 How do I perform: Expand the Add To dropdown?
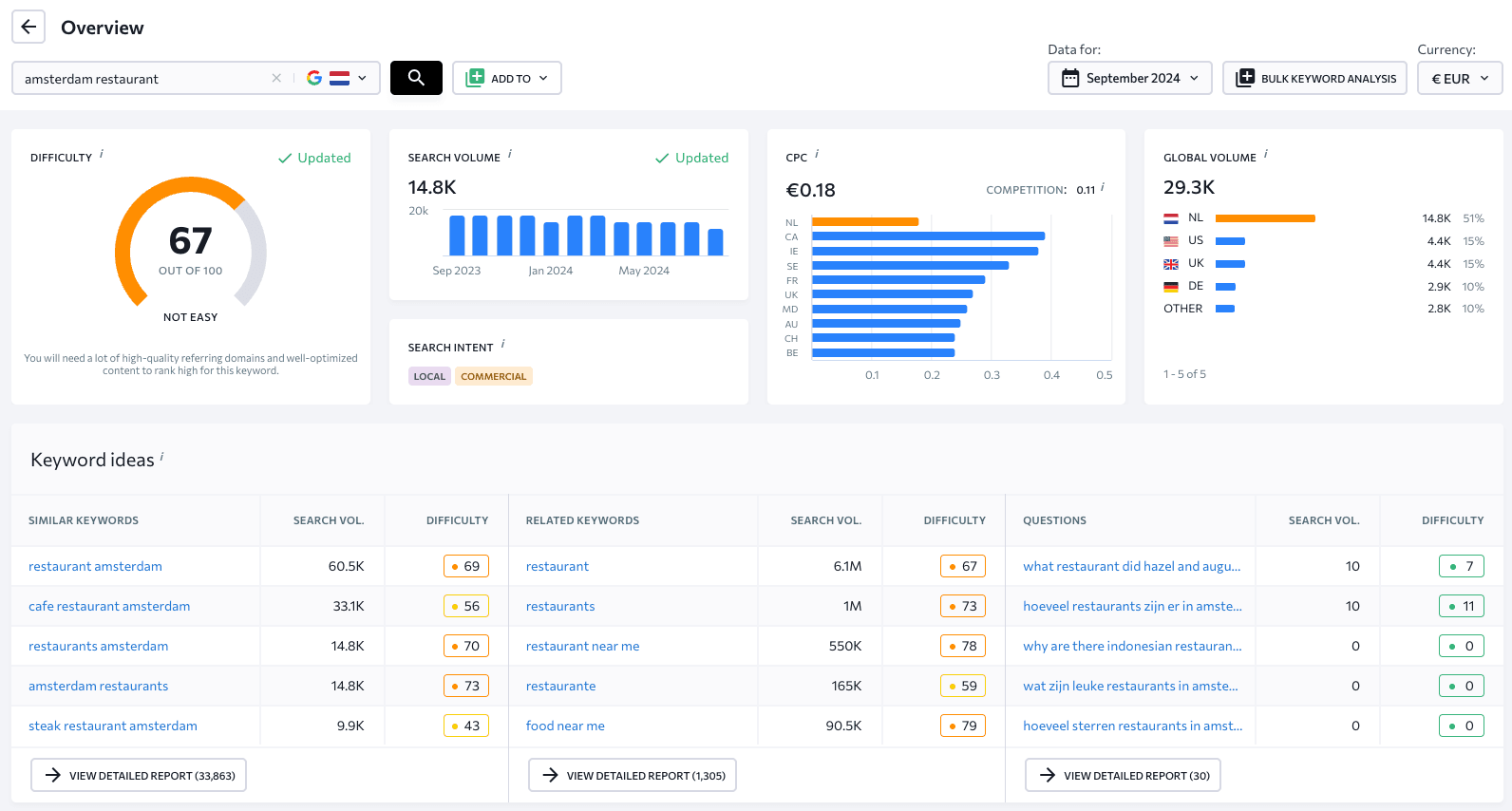[x=507, y=78]
